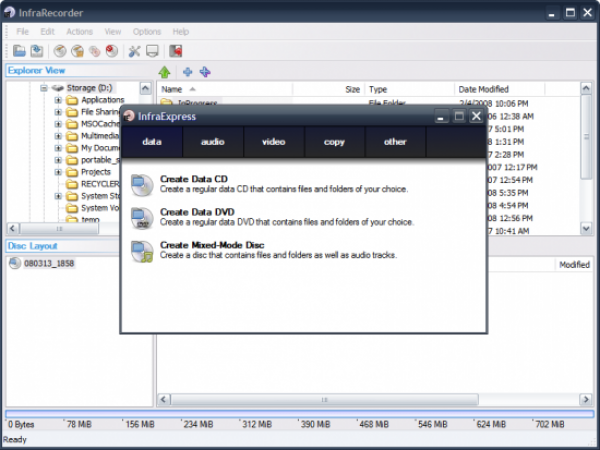Expand the Projects folder node
The width and height of the screenshot is (600, 450).
tap(58, 172)
